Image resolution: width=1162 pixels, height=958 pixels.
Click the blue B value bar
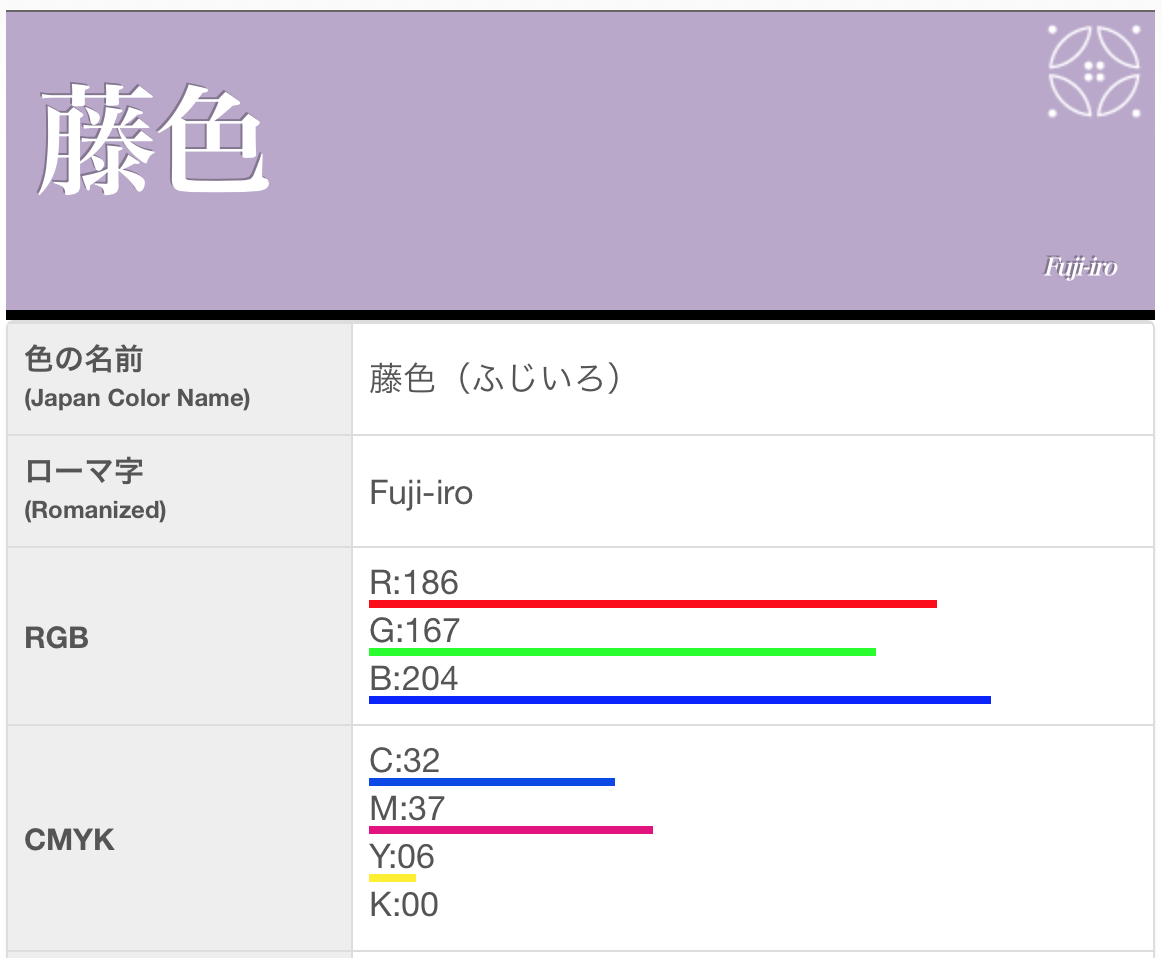coord(680,700)
